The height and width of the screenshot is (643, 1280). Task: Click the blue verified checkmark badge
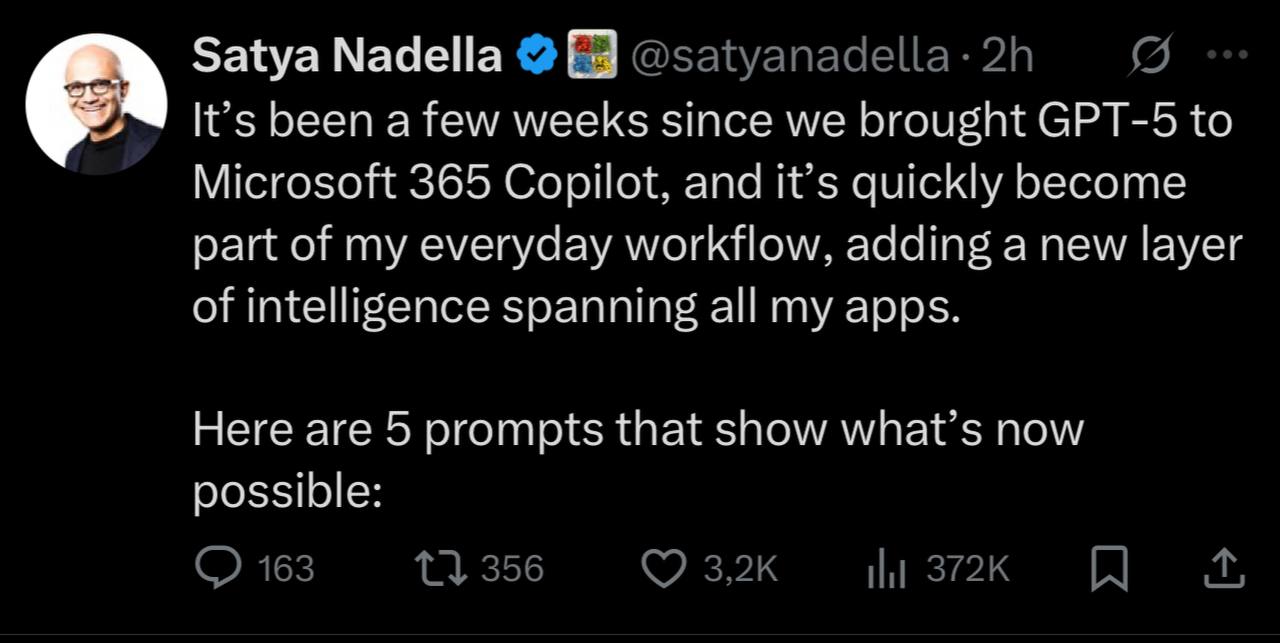536,59
